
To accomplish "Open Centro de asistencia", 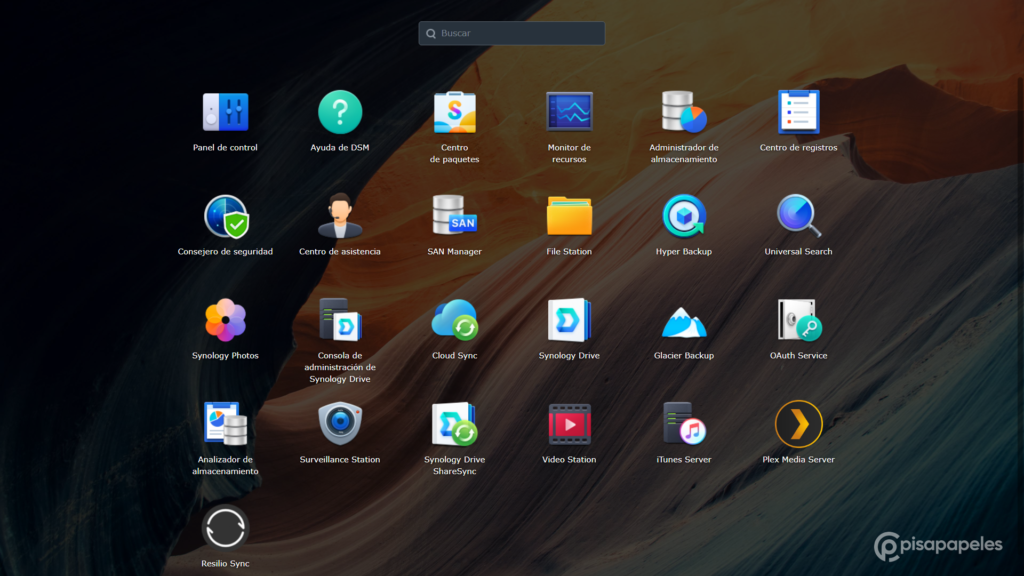I will pos(340,216).
